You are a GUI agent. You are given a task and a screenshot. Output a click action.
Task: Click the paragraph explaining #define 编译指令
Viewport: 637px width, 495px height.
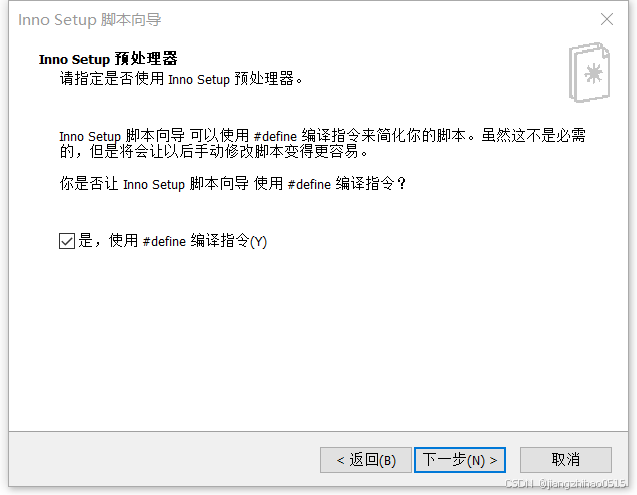[x=323, y=143]
